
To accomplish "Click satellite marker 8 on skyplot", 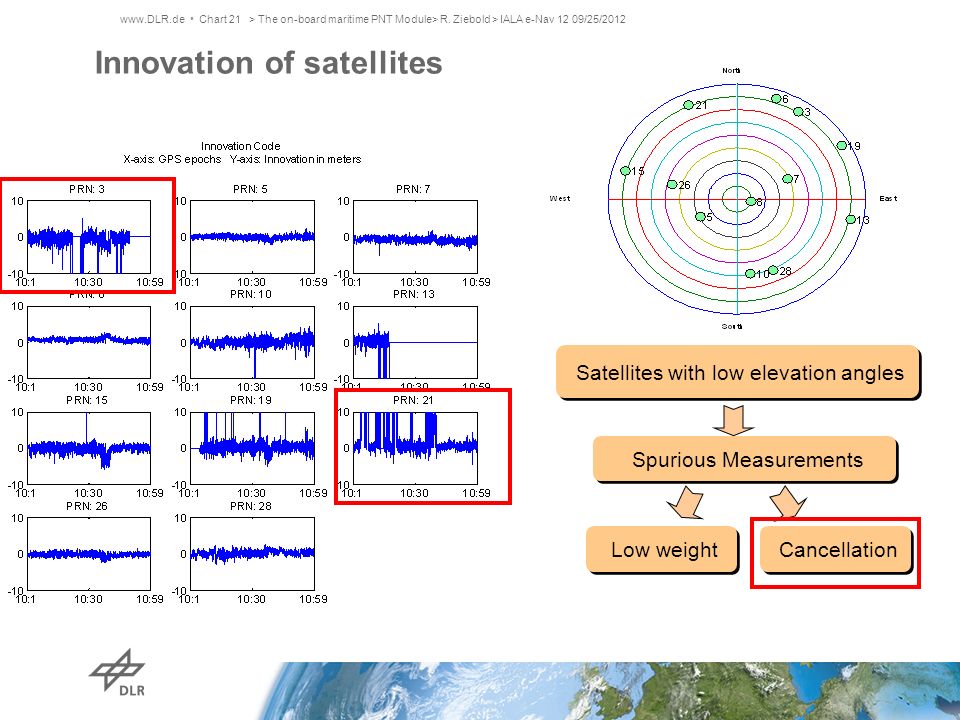I will [x=751, y=201].
